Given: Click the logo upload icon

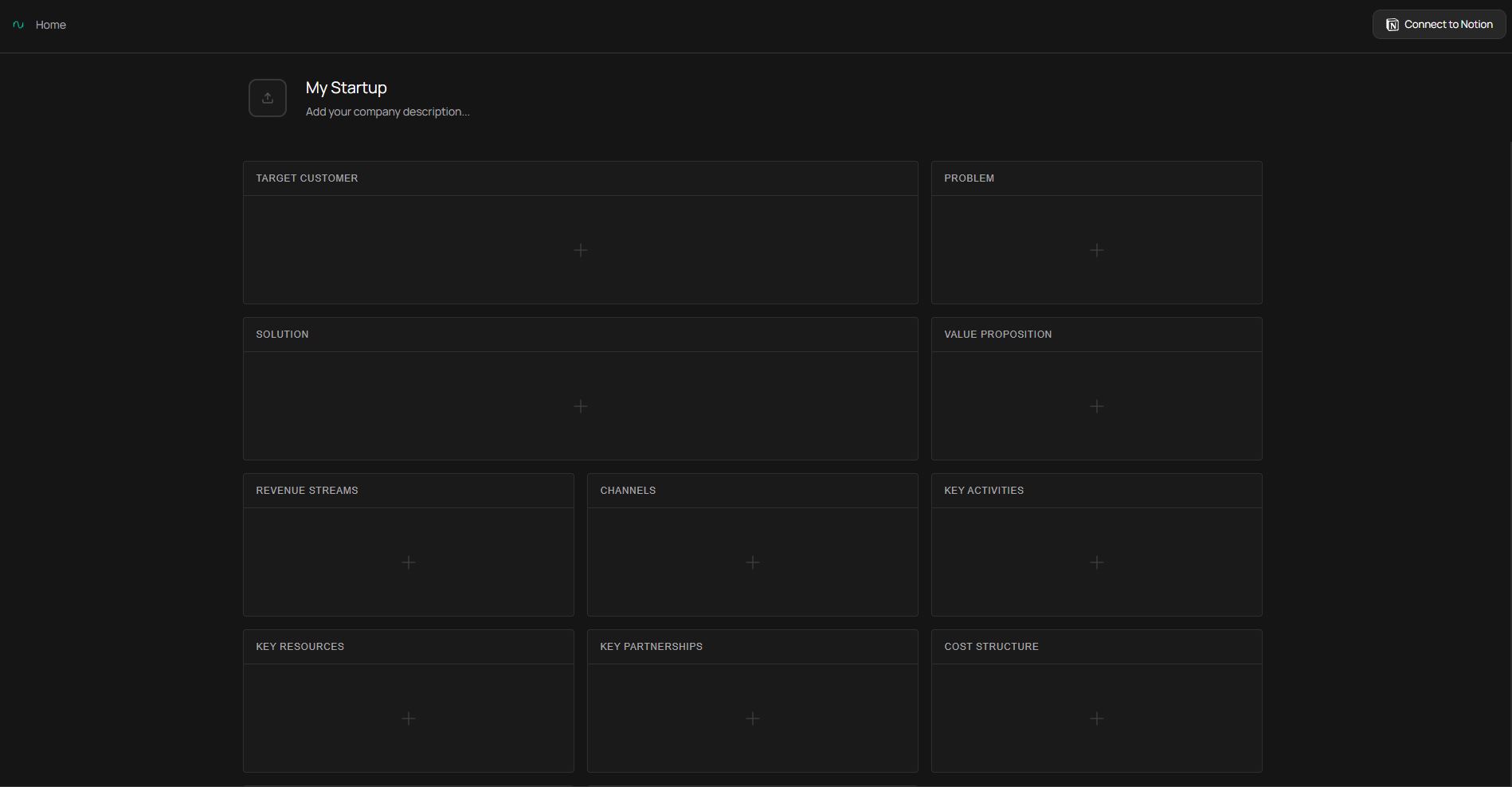Looking at the screenshot, I should (268, 98).
